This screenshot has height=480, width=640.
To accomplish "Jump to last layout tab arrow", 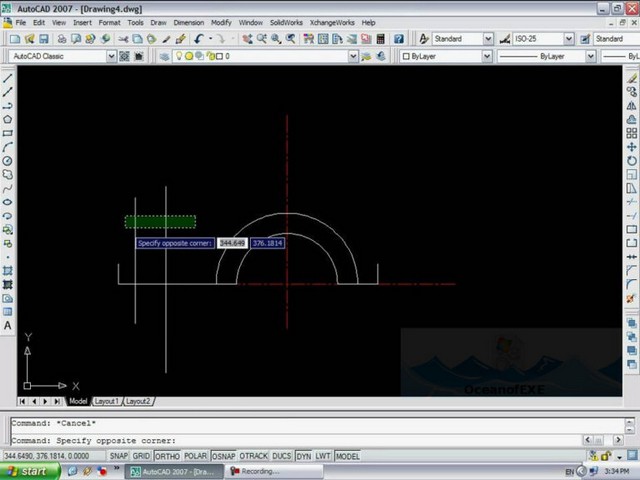I will point(57,401).
